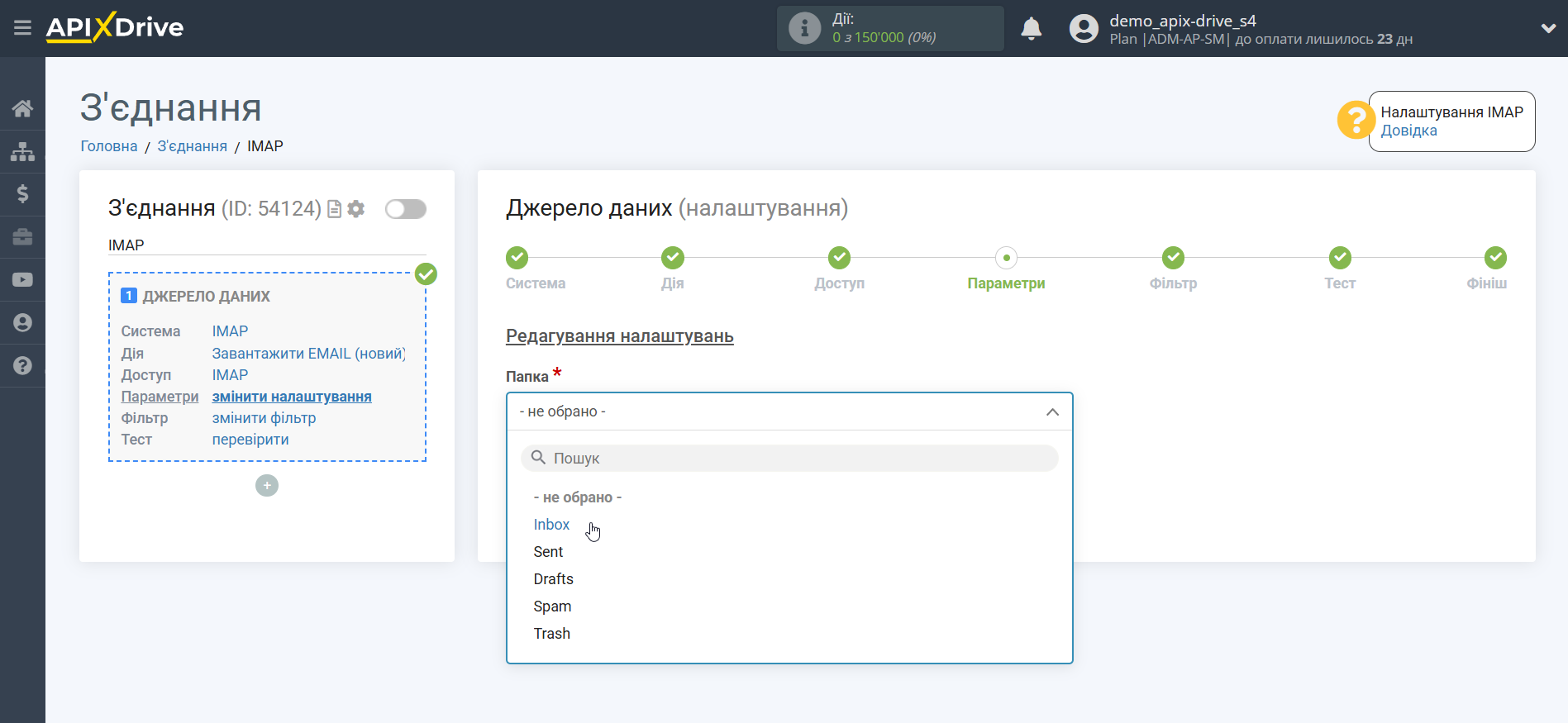The width and height of the screenshot is (1568, 723).
Task: Open video tutorials YouTube icon
Action: click(22, 280)
